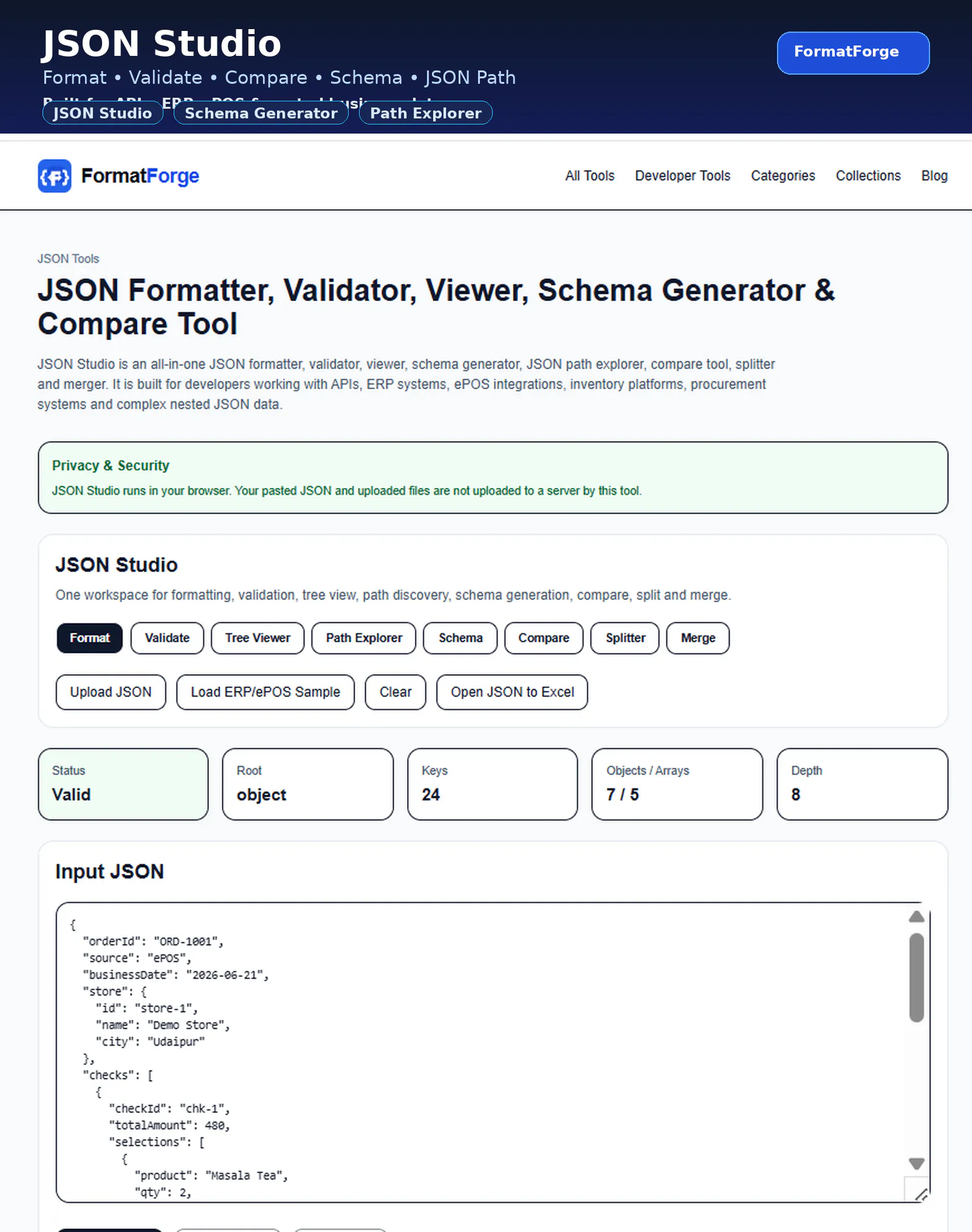Viewport: 972px width, 1232px height.
Task: Open the All Tools nav item
Action: [x=590, y=175]
